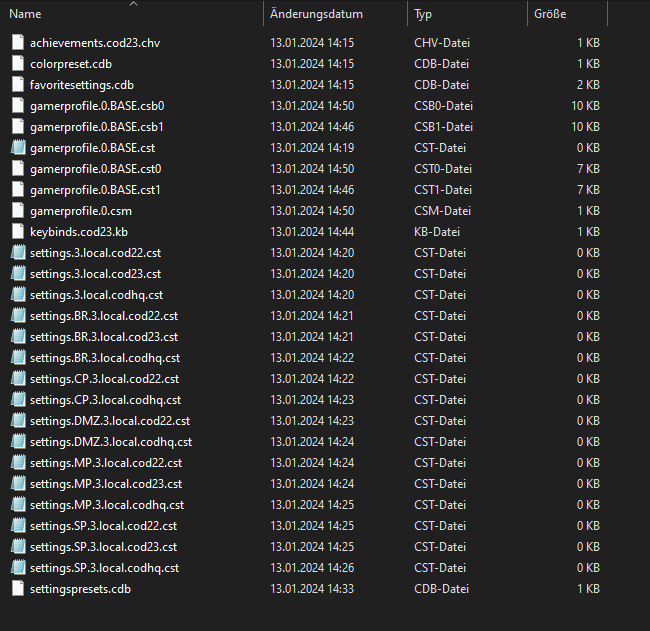Click the achievements.cod23.chv file icon
This screenshot has height=631, width=650.
(x=18, y=43)
